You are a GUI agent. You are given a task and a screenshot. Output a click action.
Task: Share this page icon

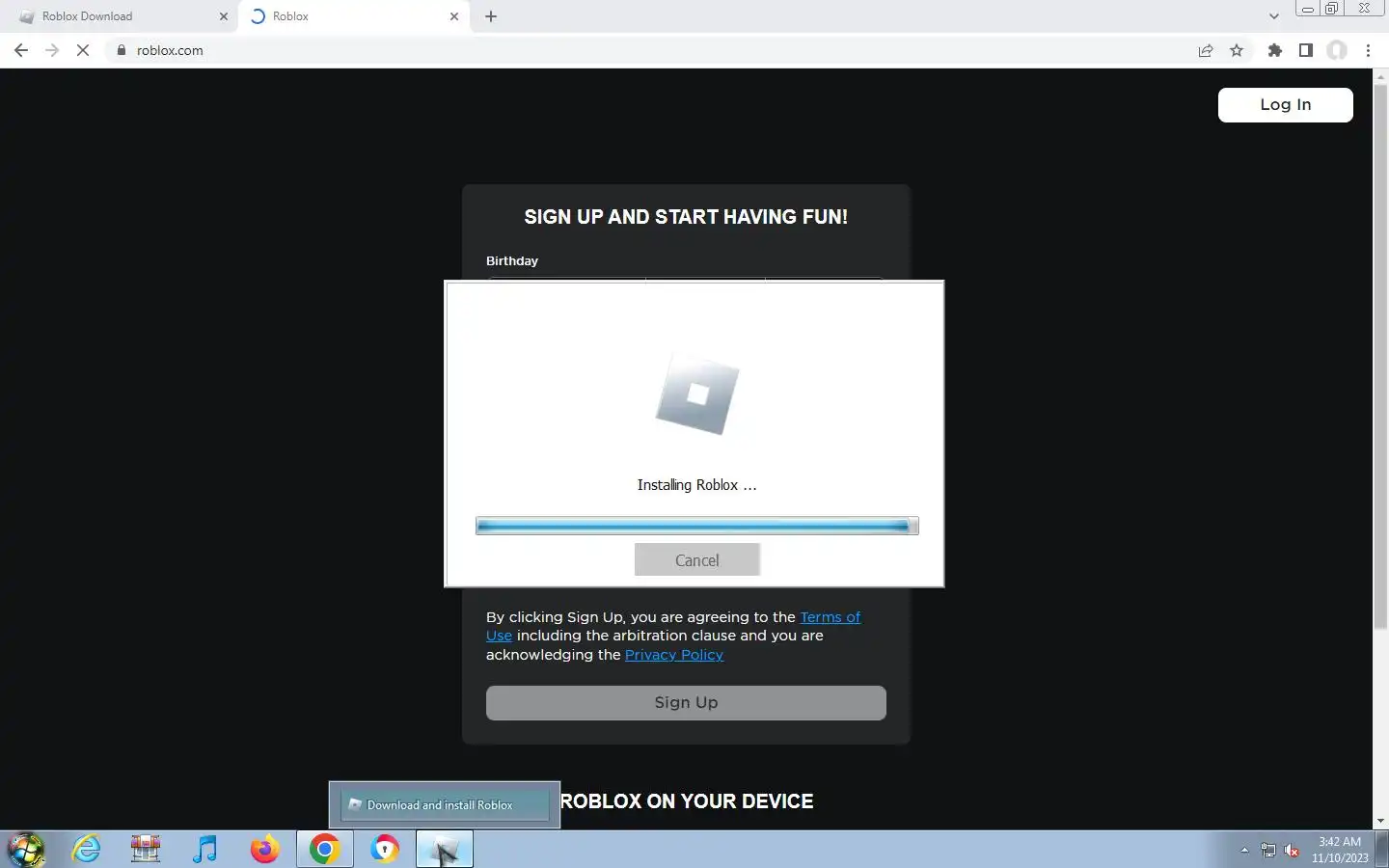[x=1206, y=50]
